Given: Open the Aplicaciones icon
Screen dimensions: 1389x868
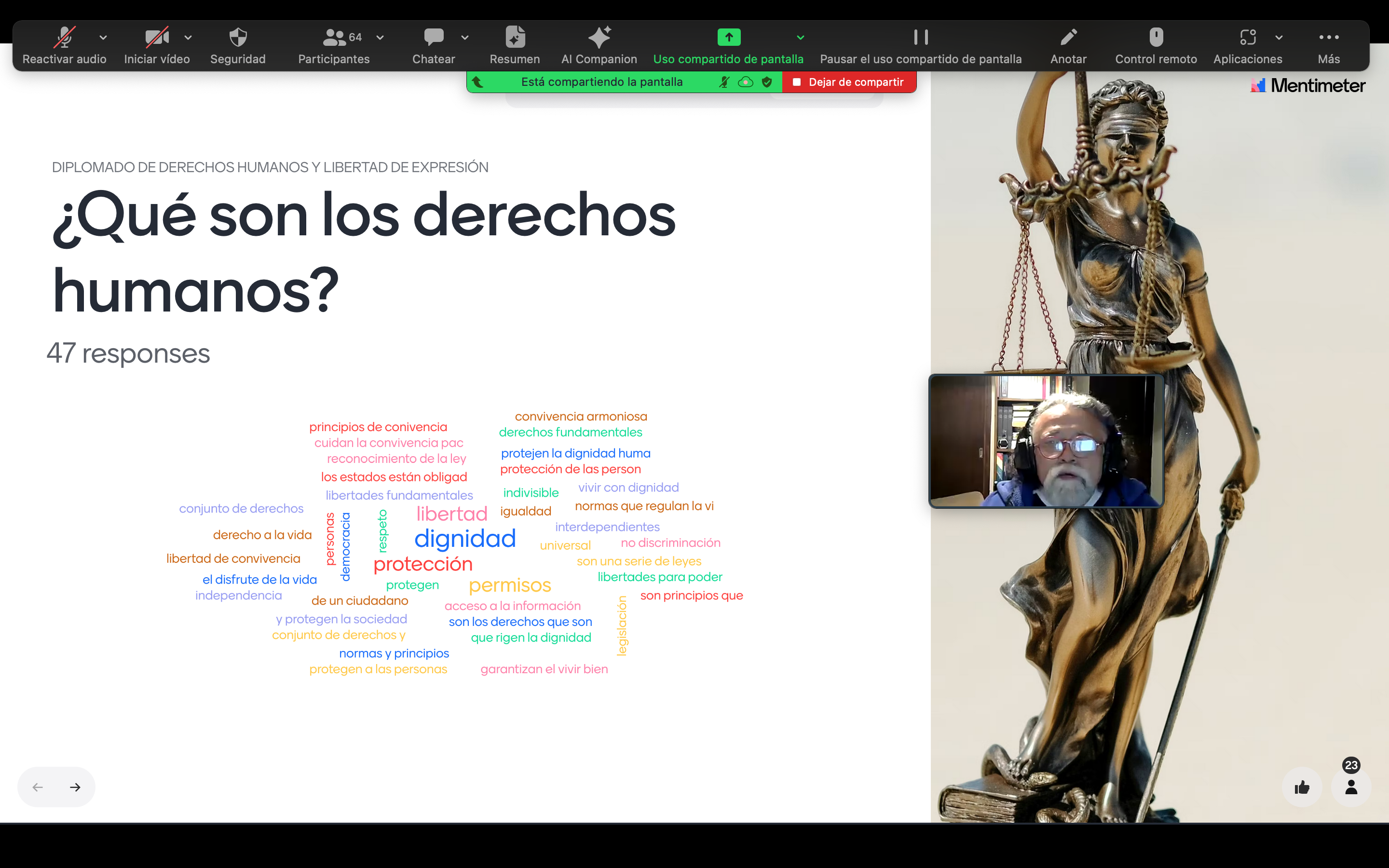Looking at the screenshot, I should pos(1247,38).
